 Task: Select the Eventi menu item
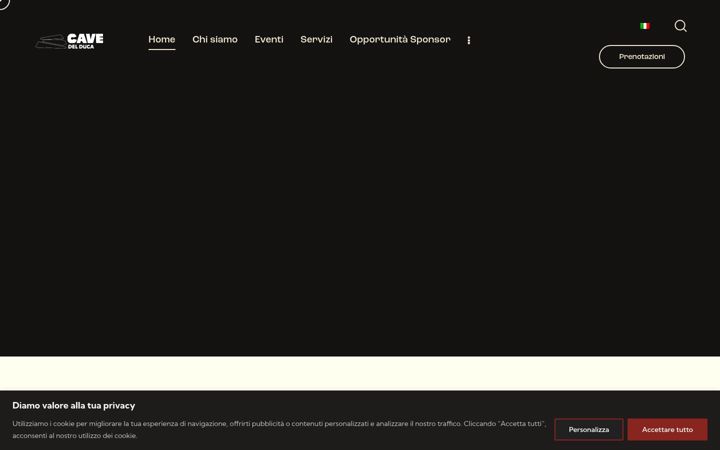269,39
